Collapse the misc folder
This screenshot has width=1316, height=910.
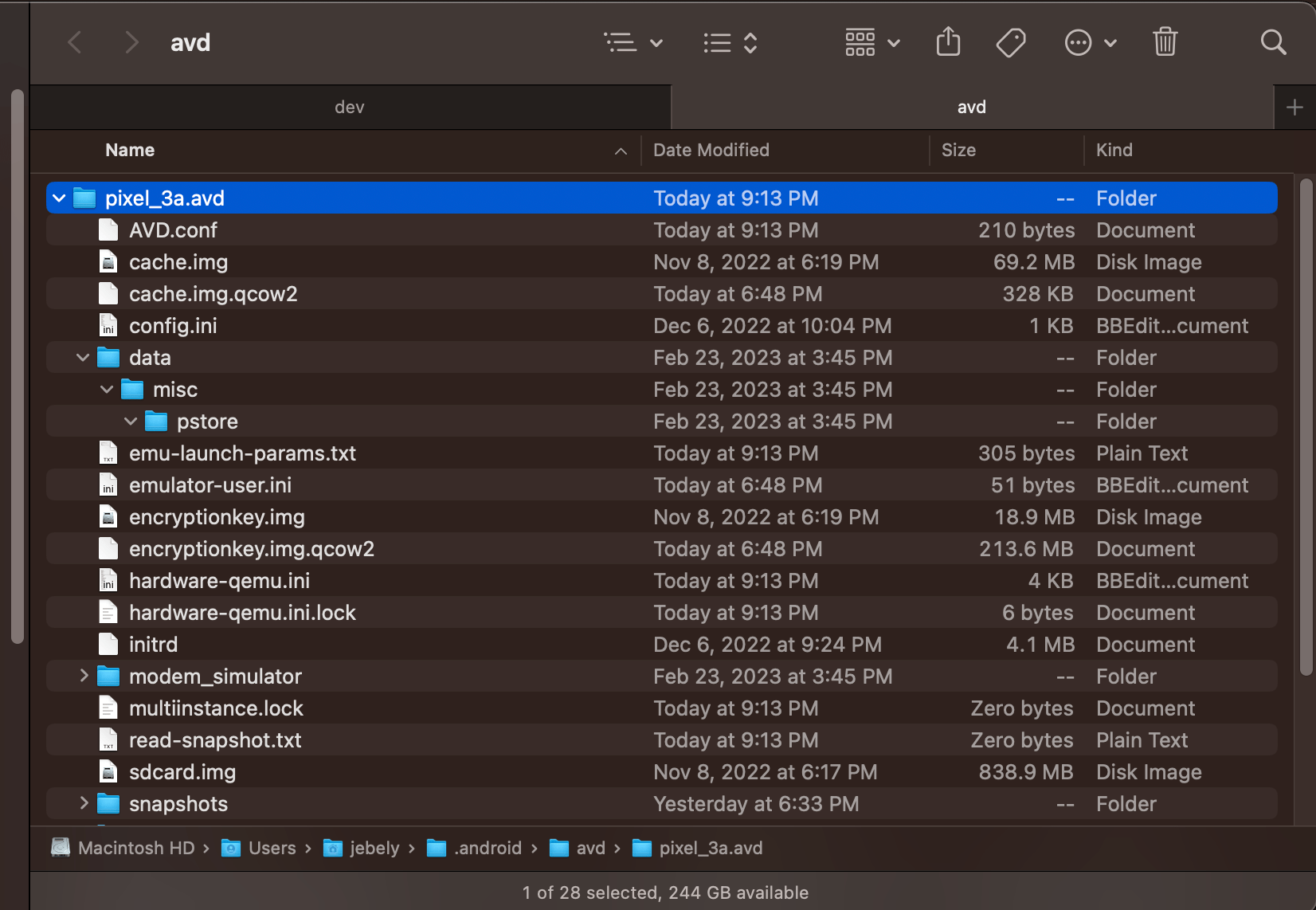(x=107, y=389)
